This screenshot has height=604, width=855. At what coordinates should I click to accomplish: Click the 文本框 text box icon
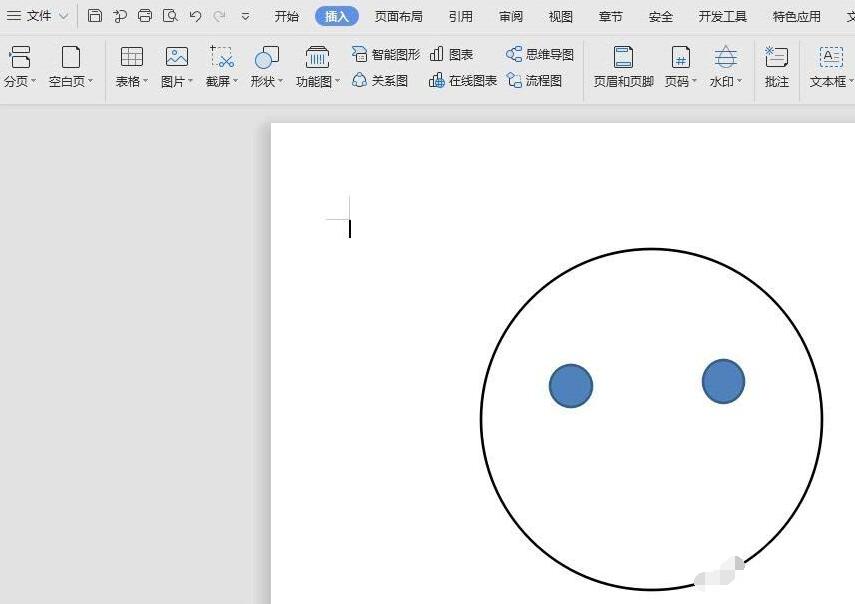[831, 57]
